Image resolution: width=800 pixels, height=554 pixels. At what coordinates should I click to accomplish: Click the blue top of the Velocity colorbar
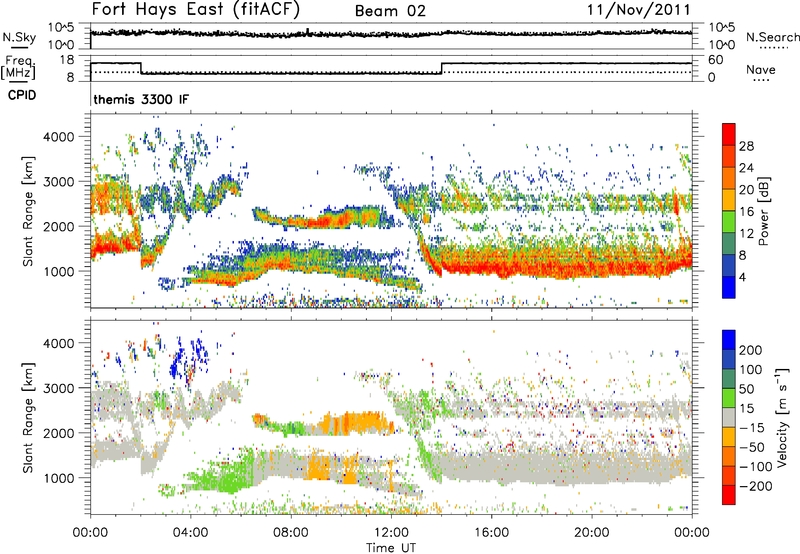coord(729,339)
